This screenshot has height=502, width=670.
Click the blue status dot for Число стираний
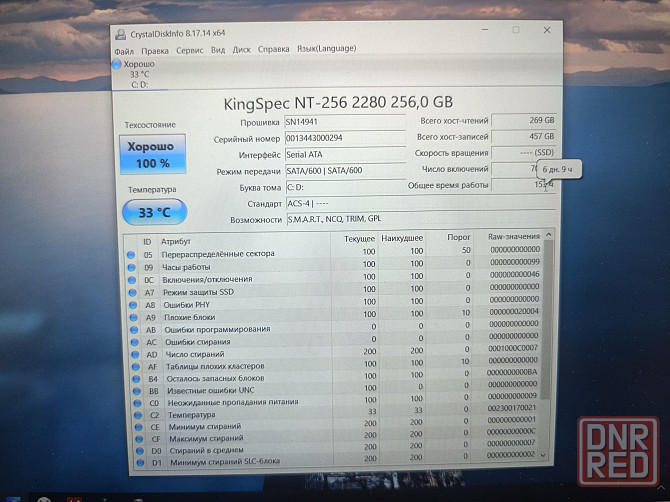(131, 353)
